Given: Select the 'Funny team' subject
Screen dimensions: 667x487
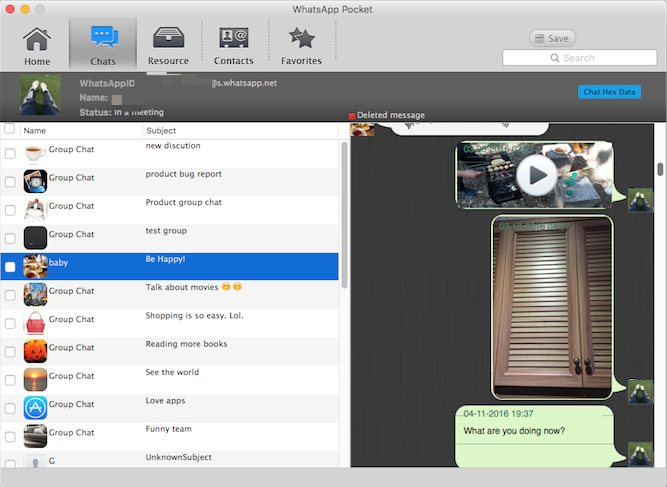Looking at the screenshot, I should (x=168, y=429).
